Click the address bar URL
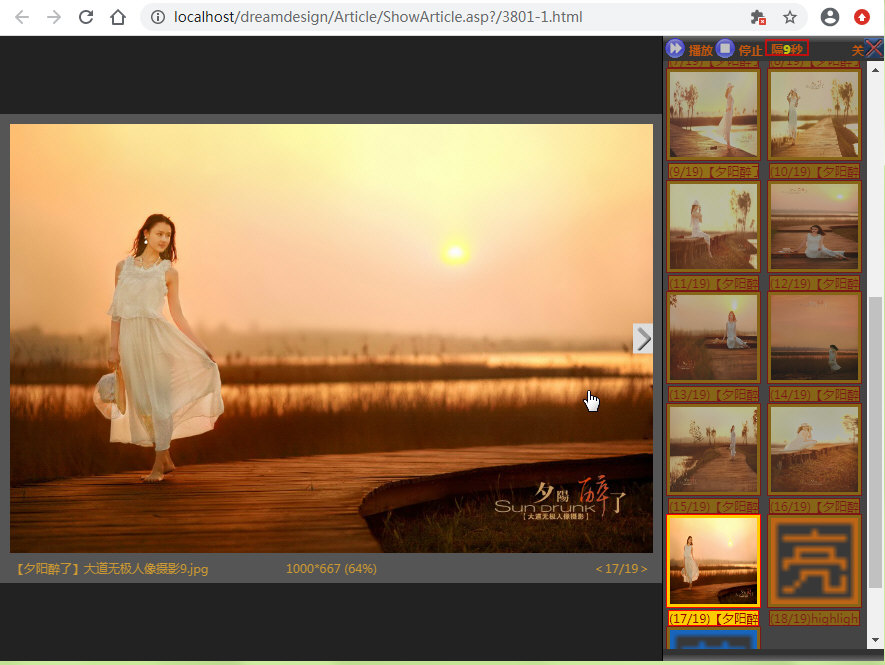The height and width of the screenshot is (665, 885). (x=378, y=18)
